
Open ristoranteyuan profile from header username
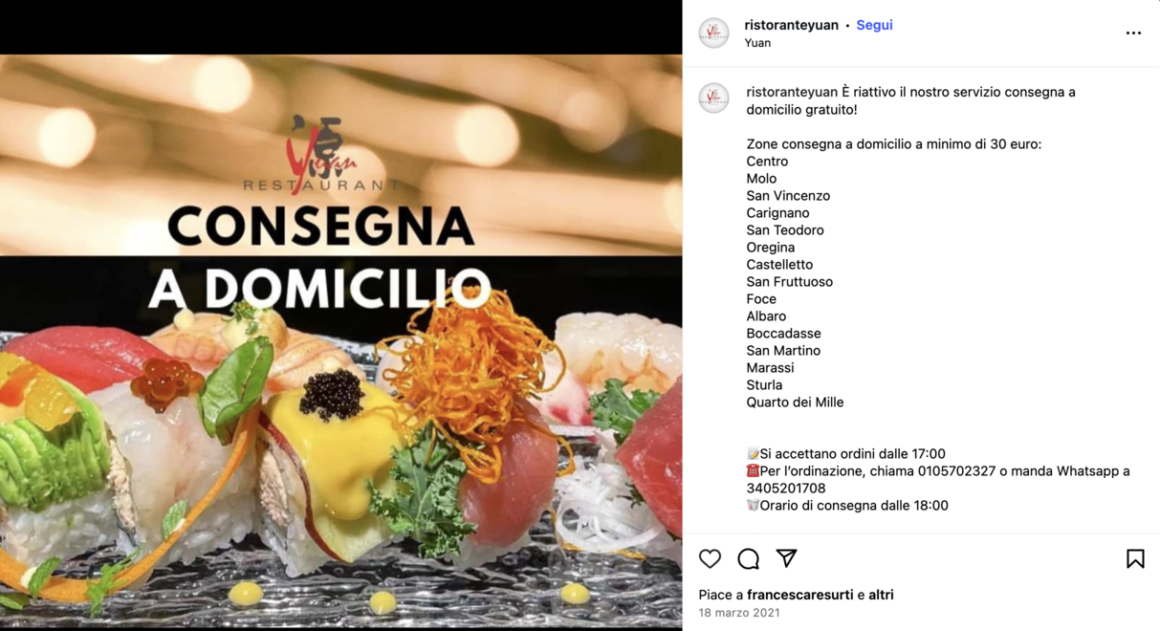(791, 25)
